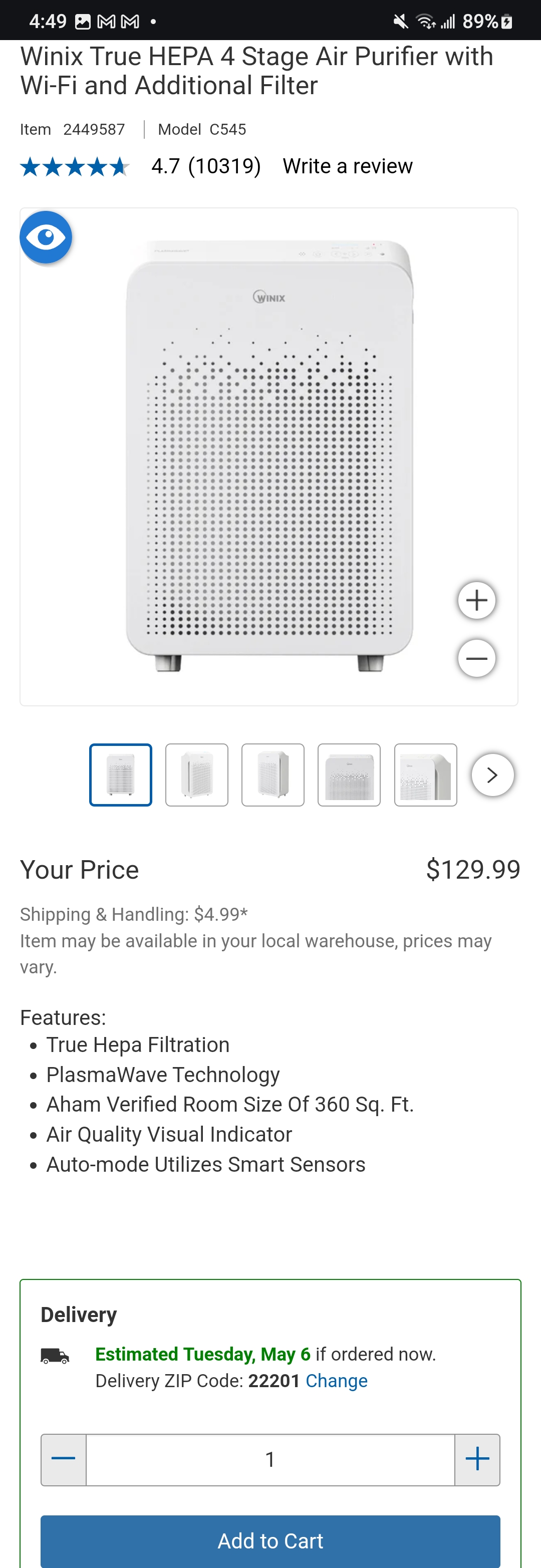541x1568 pixels.
Task: Tap the main Winix purifier image
Action: (269, 456)
